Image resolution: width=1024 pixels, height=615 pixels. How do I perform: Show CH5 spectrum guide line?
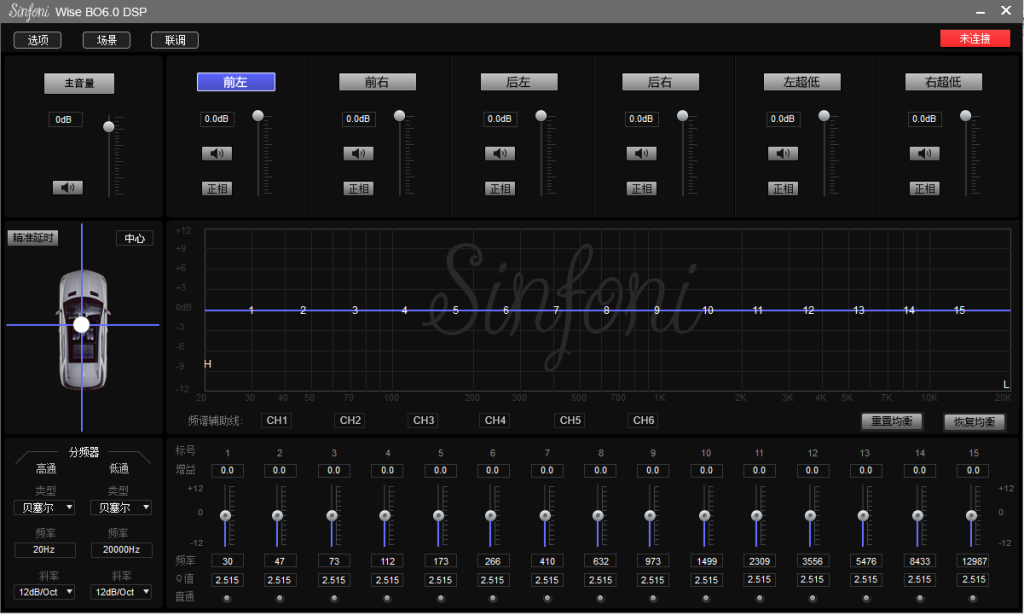point(570,420)
